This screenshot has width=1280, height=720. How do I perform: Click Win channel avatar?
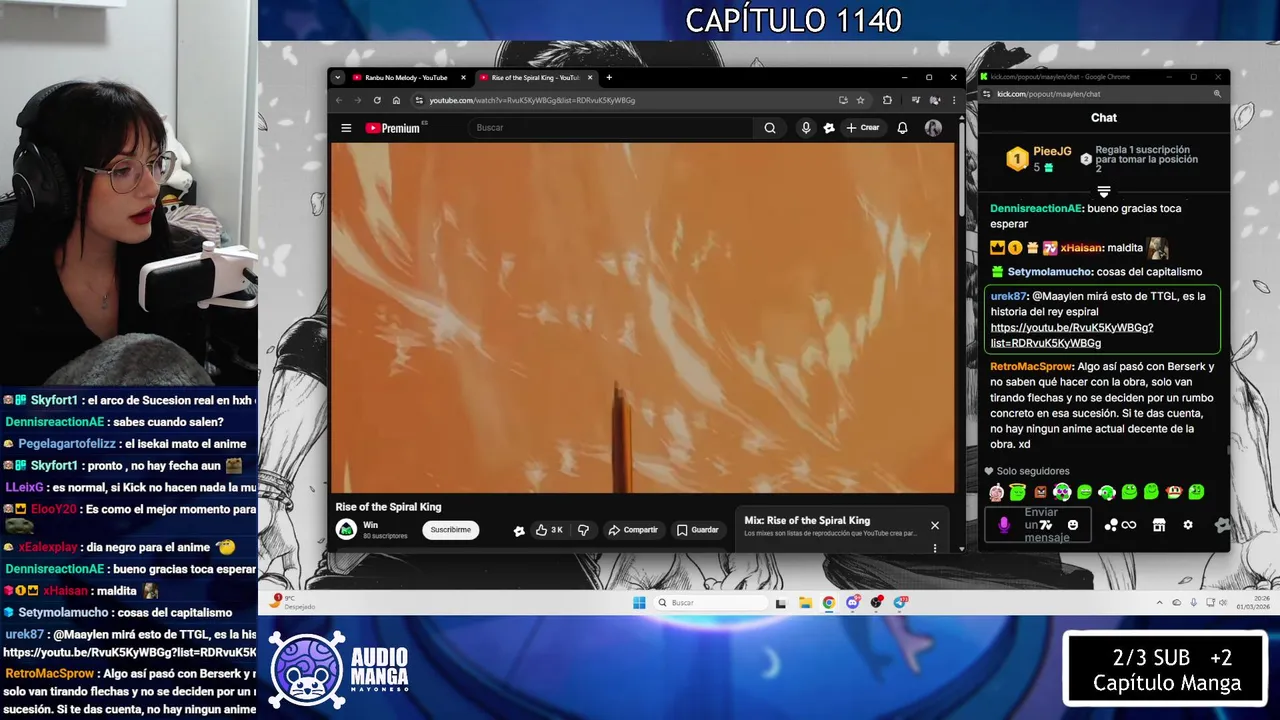pos(346,530)
